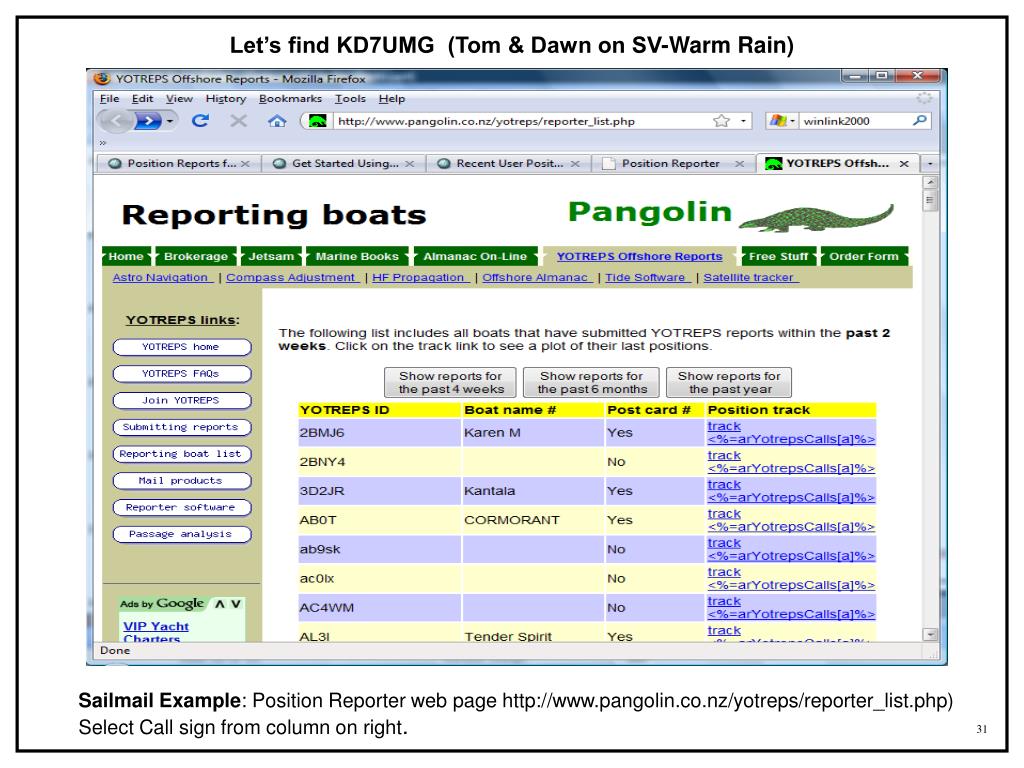
Task: Switch to the Position Reports f... tab
Action: tap(178, 163)
